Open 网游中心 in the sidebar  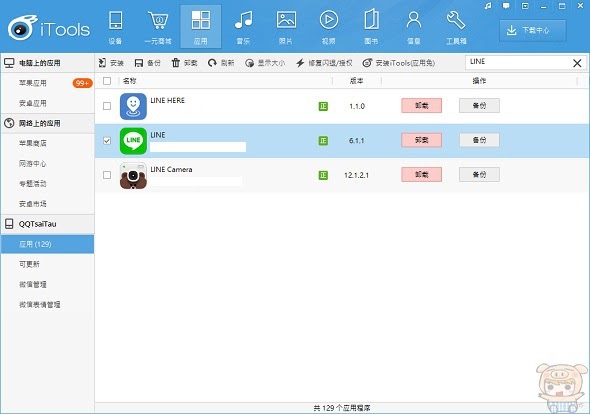(33, 164)
